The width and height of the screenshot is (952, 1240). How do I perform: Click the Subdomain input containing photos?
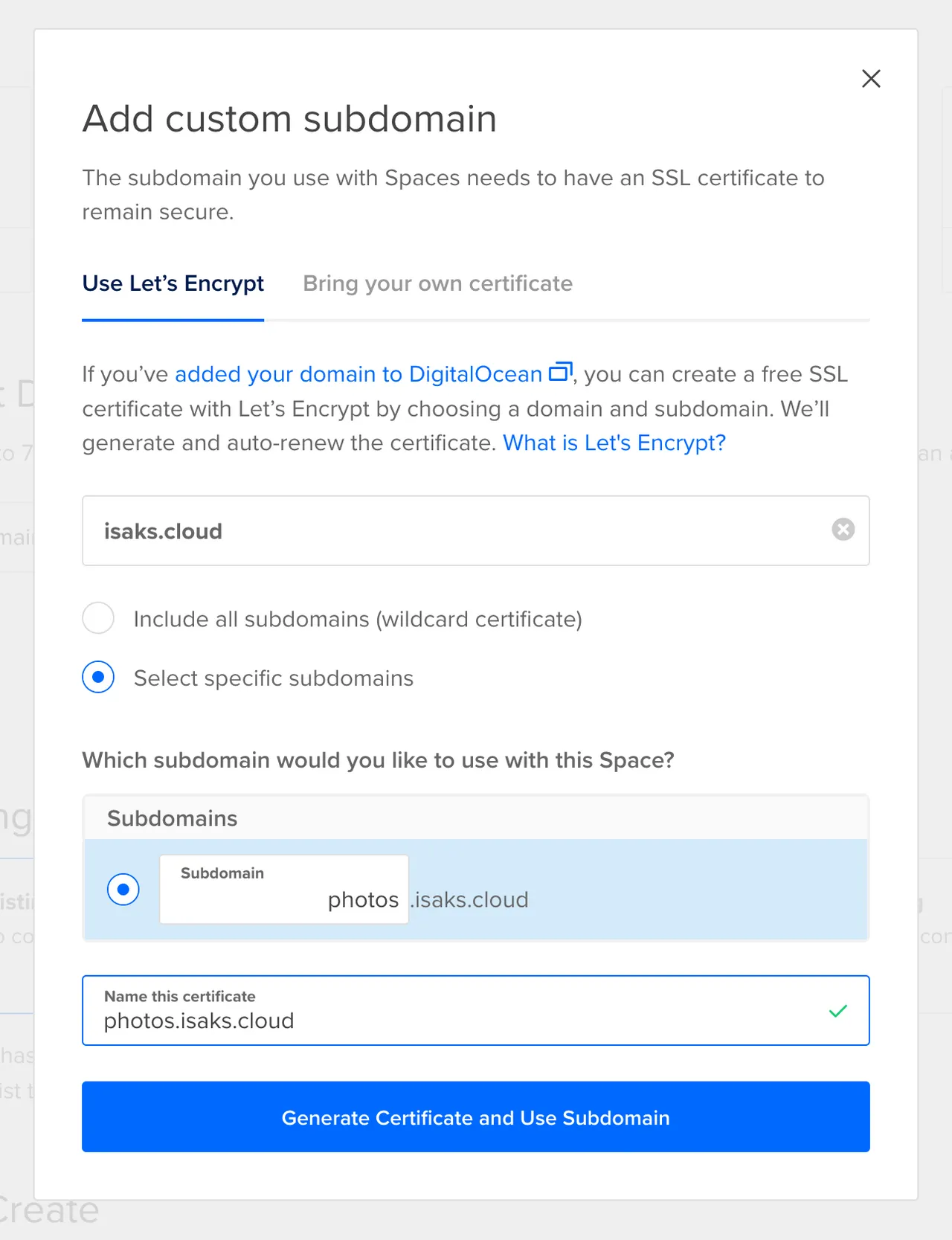[284, 889]
